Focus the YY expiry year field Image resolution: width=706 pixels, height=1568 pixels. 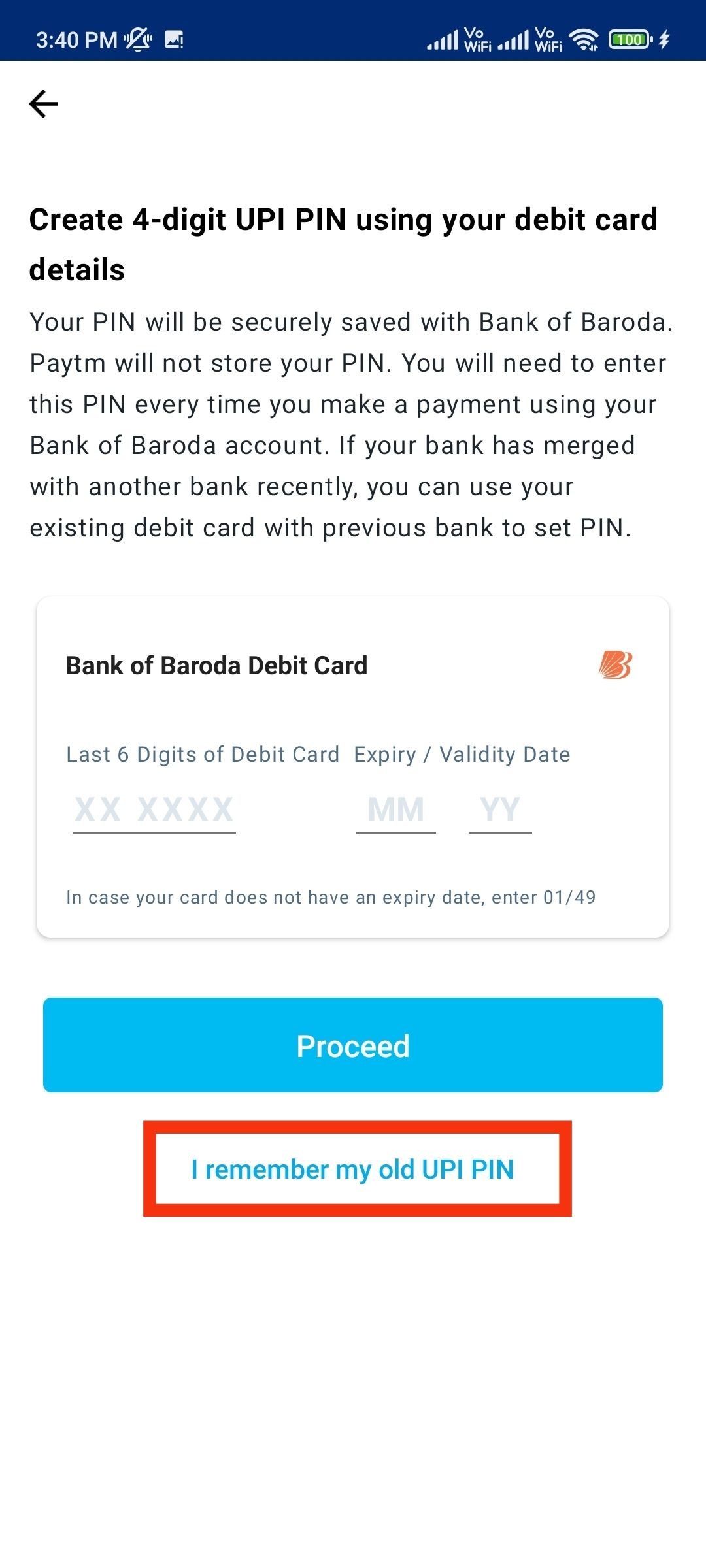point(500,810)
